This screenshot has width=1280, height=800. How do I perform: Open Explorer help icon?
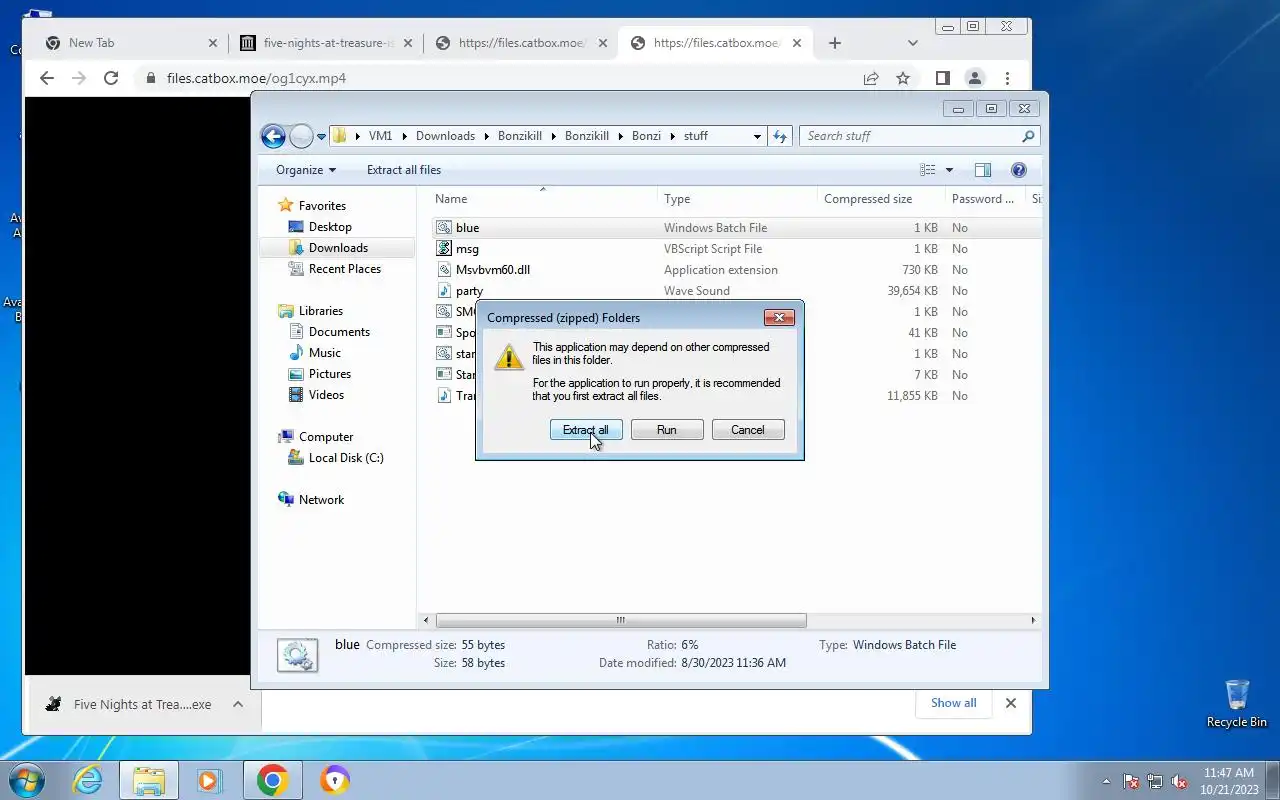1019,170
